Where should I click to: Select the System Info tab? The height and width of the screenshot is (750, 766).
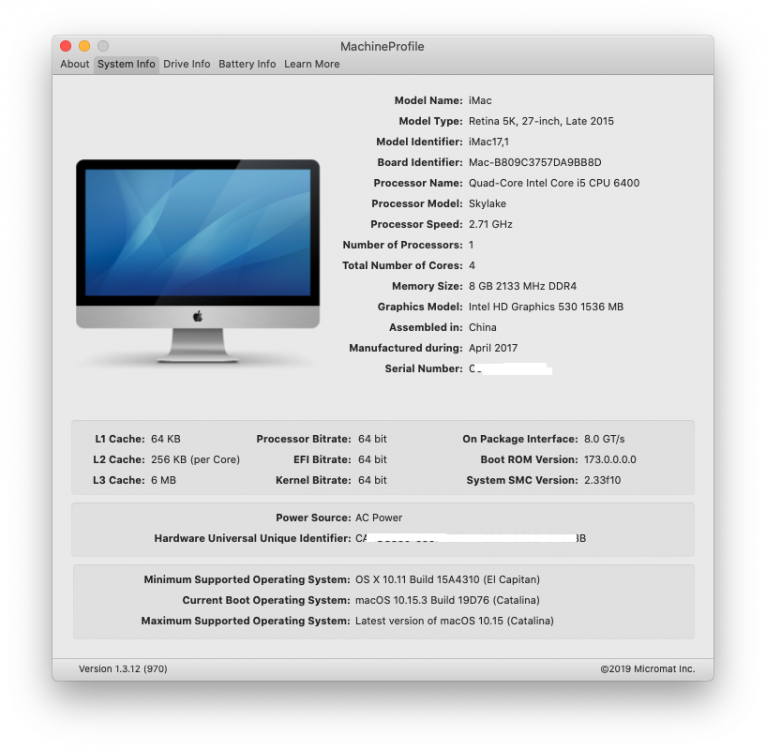(126, 64)
